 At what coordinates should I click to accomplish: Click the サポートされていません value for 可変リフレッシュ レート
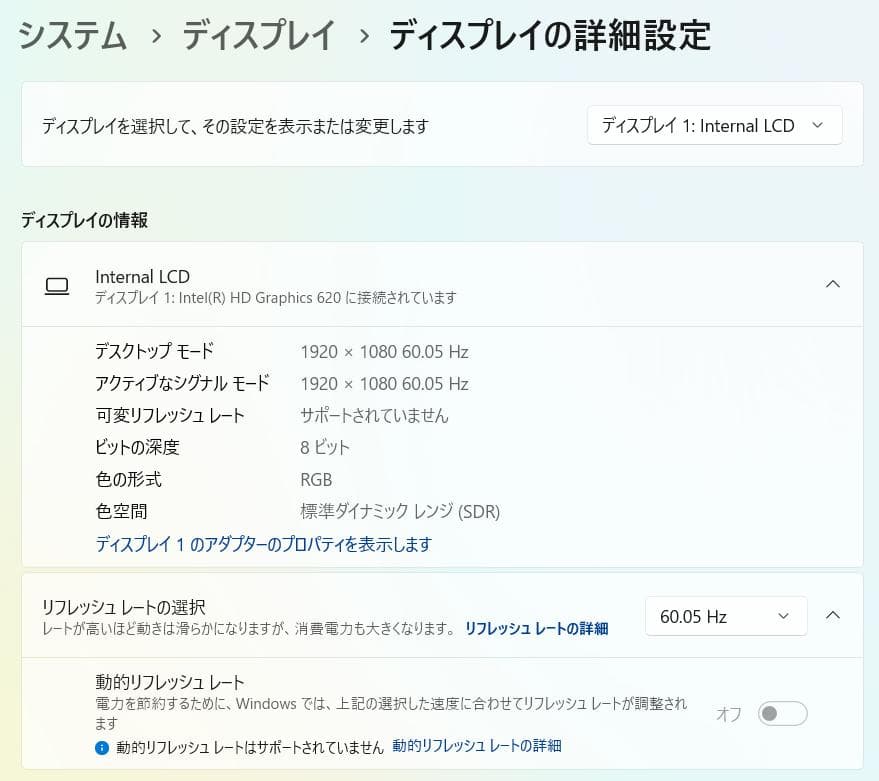click(374, 415)
